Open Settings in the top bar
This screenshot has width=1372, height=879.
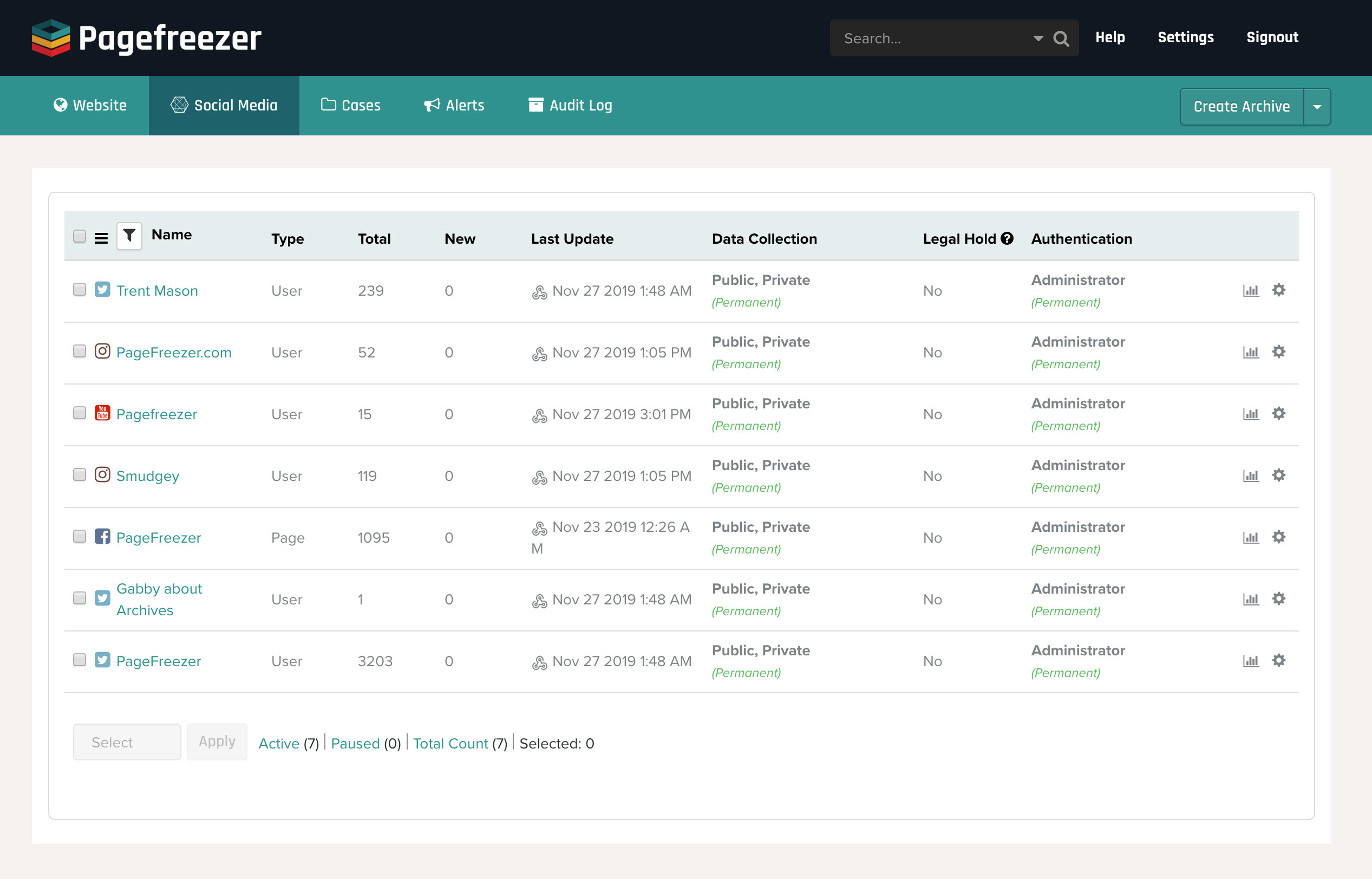tap(1186, 37)
